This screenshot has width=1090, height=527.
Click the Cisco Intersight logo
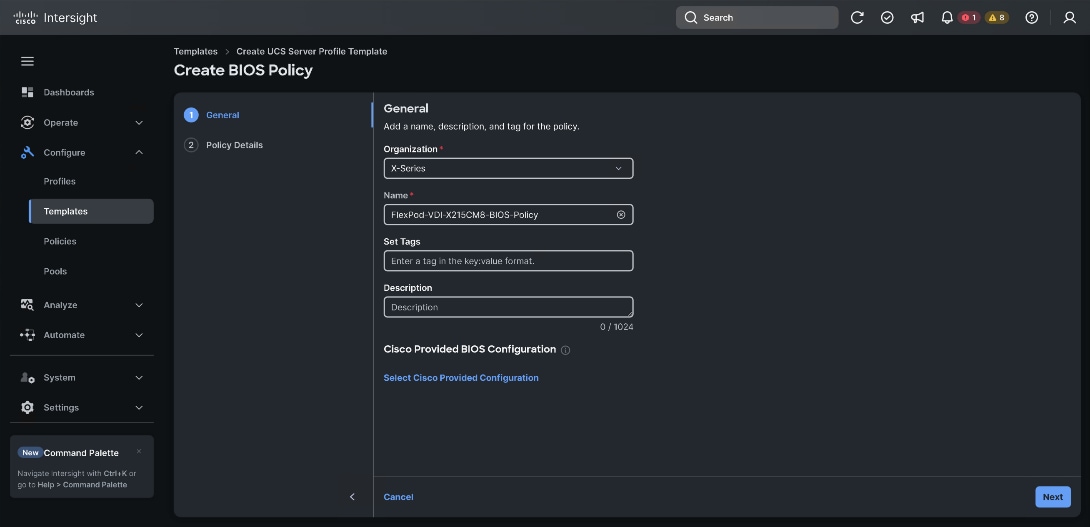point(55,17)
